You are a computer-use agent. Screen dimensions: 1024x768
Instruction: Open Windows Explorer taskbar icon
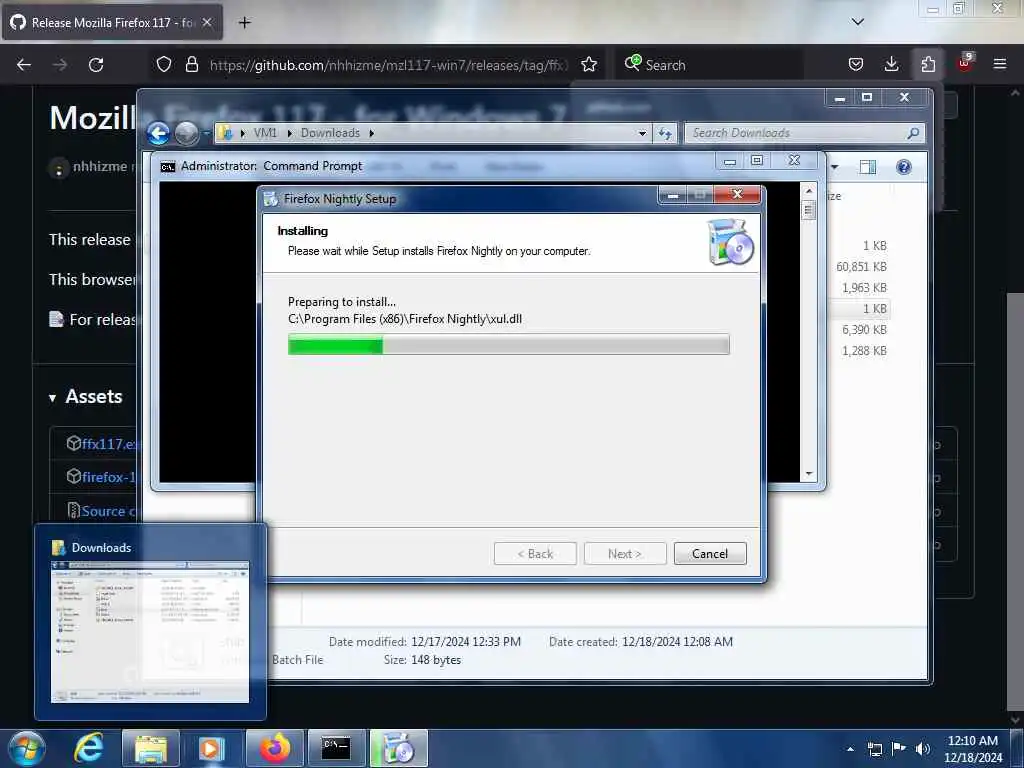tap(151, 748)
